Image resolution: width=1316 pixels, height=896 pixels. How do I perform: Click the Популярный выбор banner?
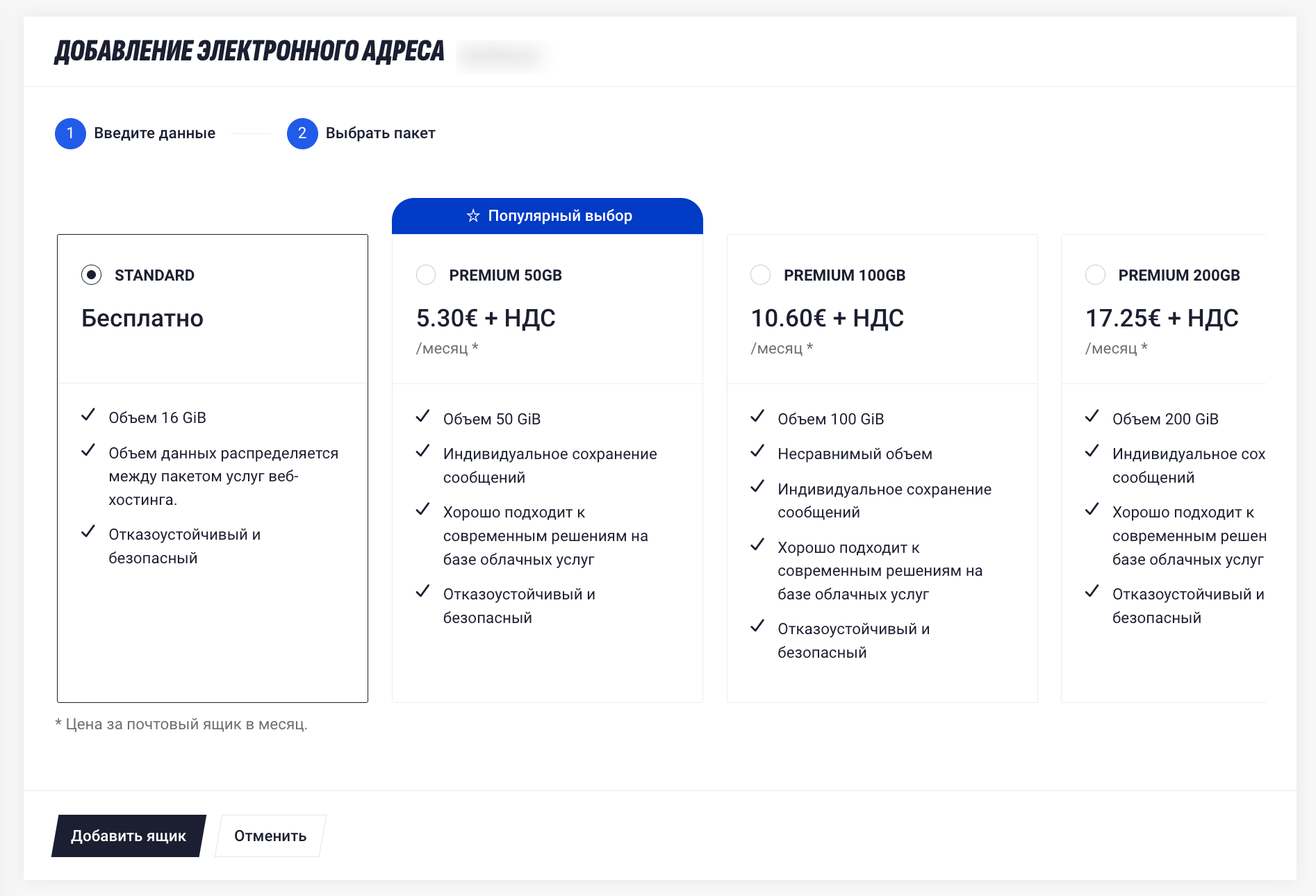[x=548, y=216]
